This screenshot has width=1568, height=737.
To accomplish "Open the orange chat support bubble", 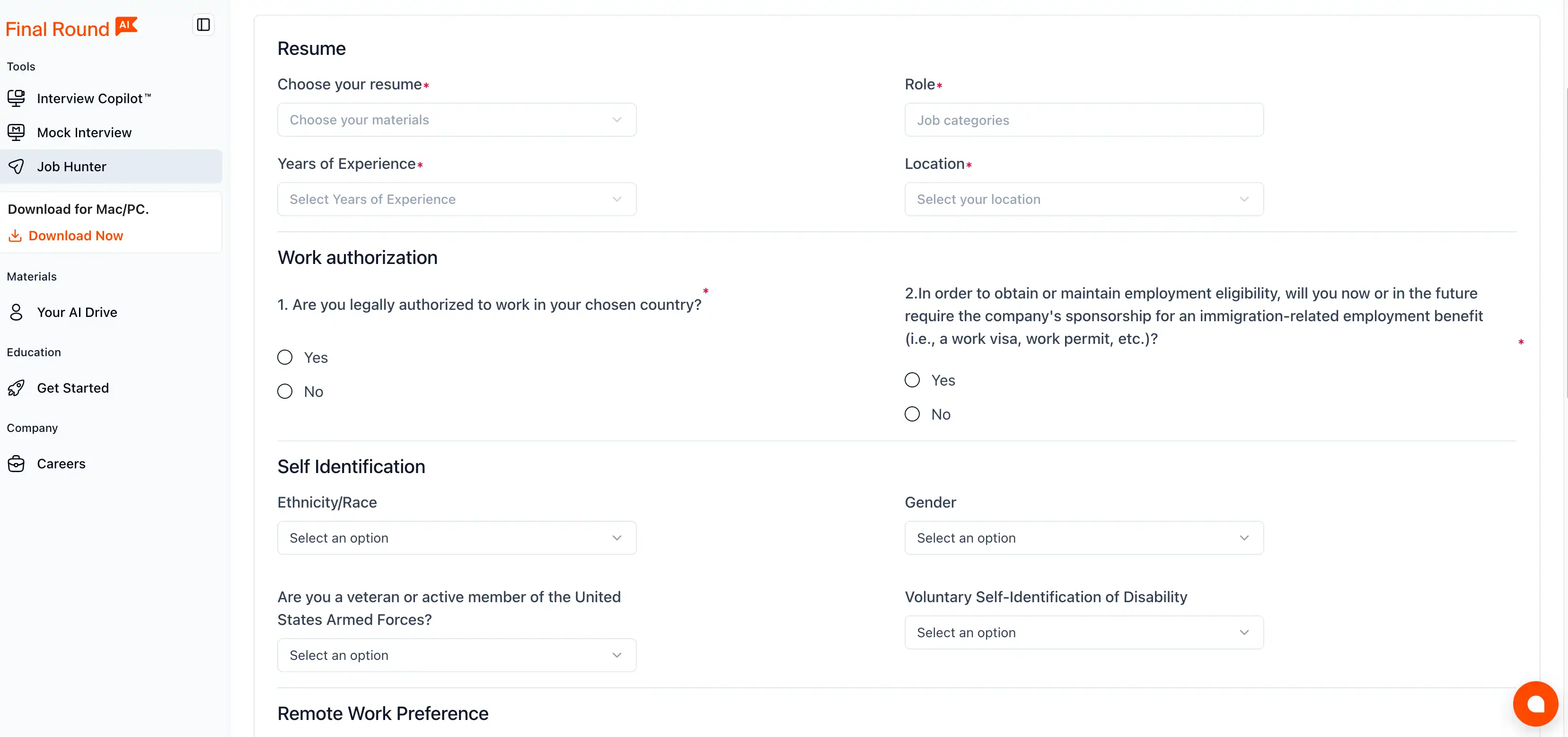I will pyautogui.click(x=1535, y=703).
